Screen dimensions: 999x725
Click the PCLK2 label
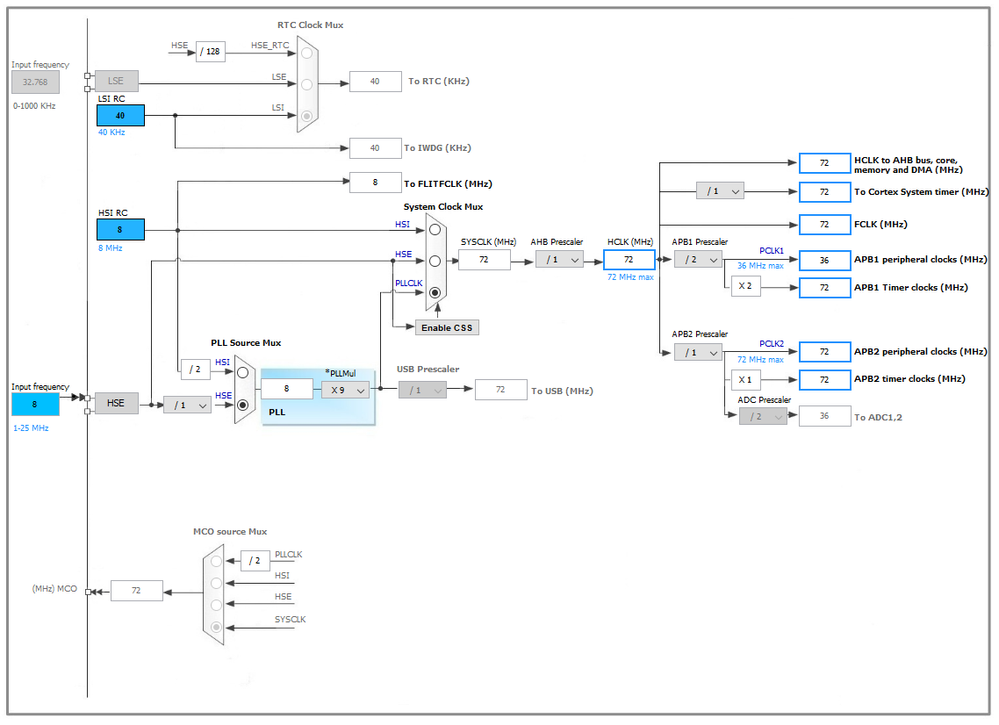click(x=772, y=343)
